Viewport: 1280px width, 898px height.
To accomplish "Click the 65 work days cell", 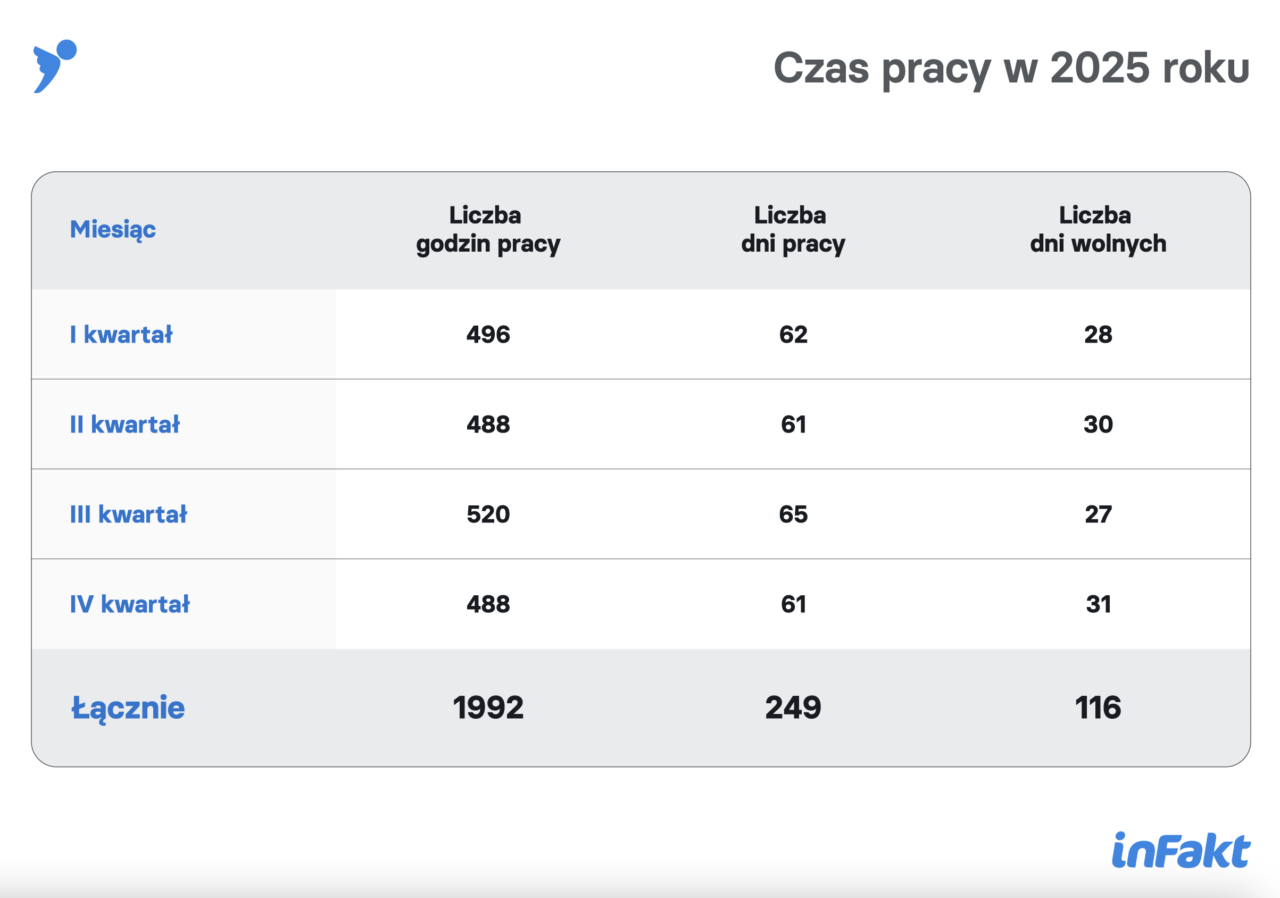I will 793,515.
